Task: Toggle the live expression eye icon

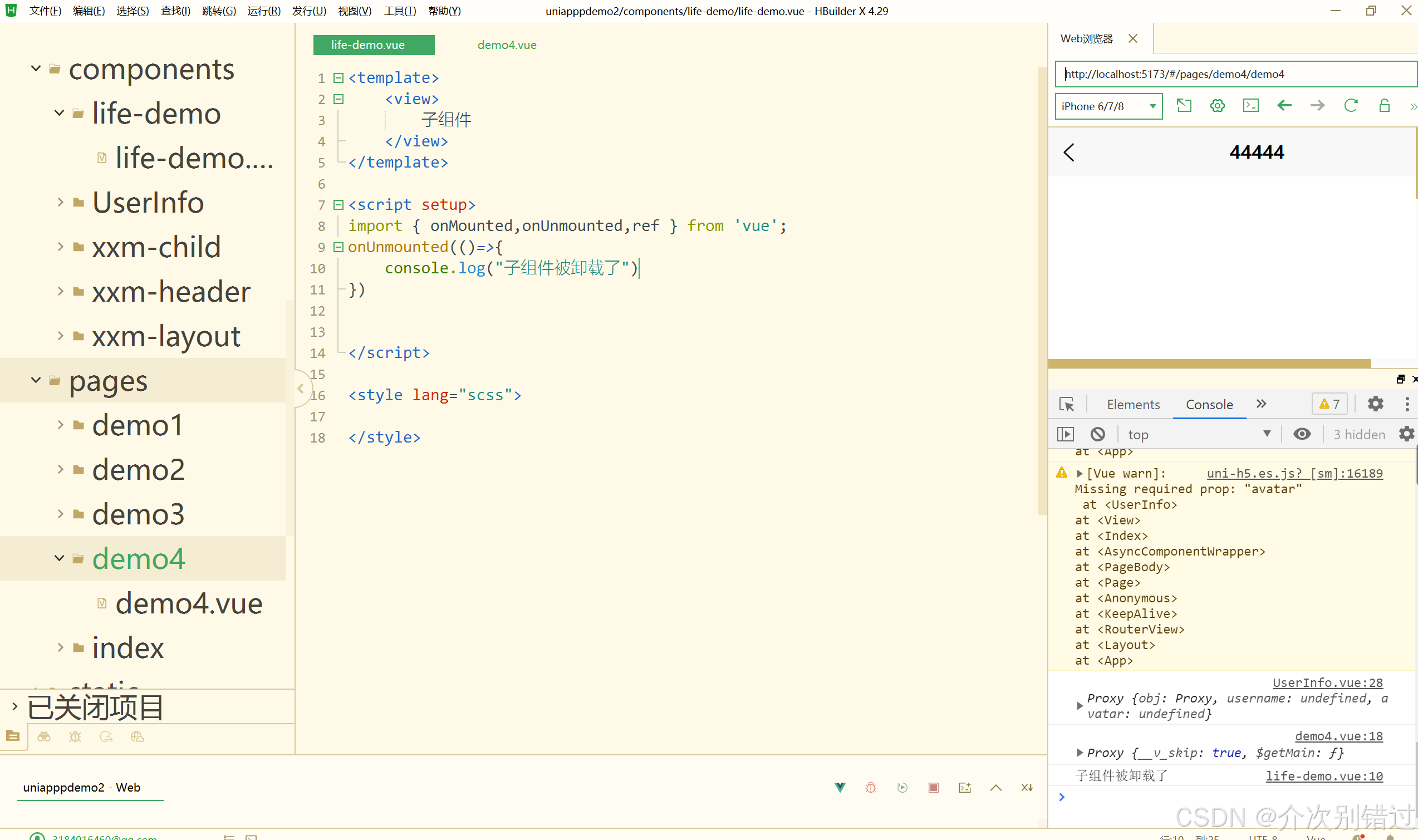Action: [x=1302, y=434]
